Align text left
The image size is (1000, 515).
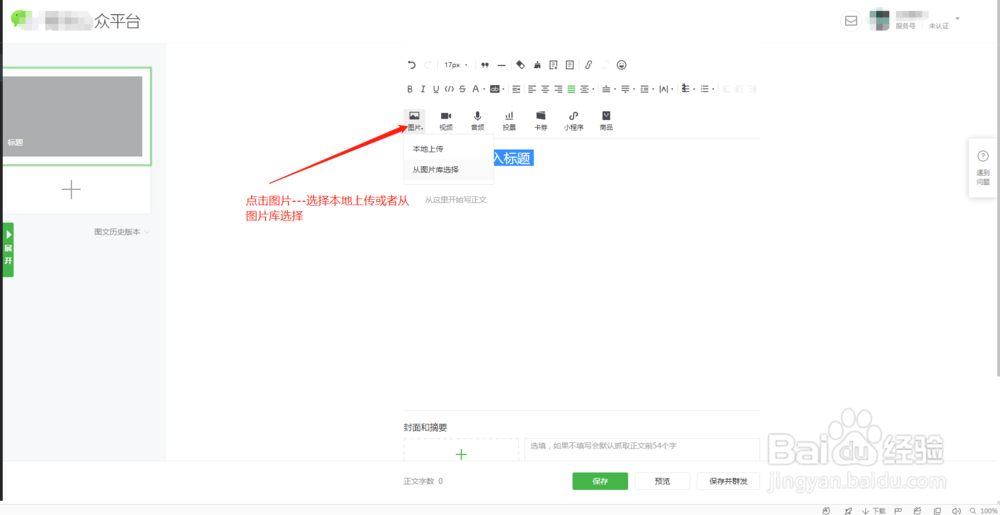coord(532,89)
